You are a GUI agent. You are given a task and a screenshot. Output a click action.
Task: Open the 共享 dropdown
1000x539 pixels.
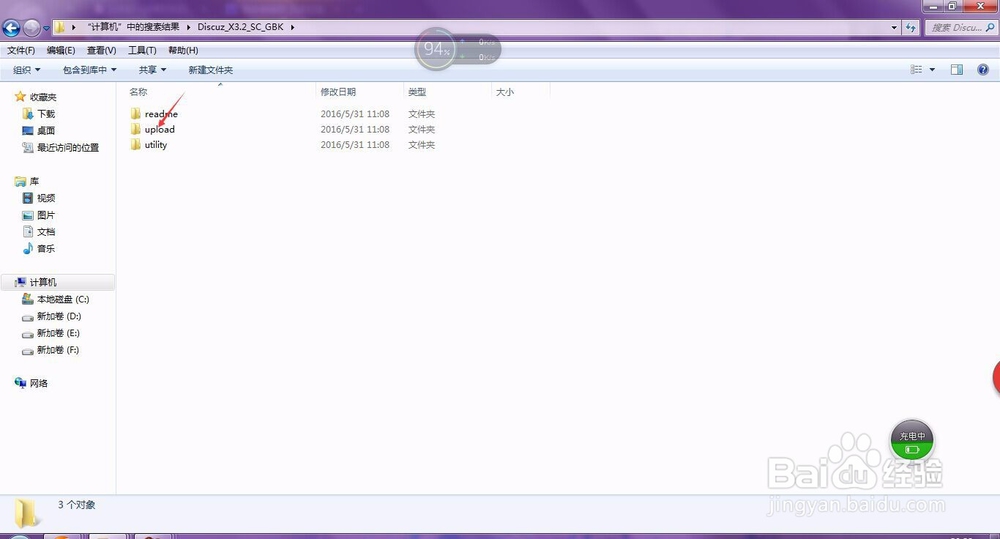[152, 70]
